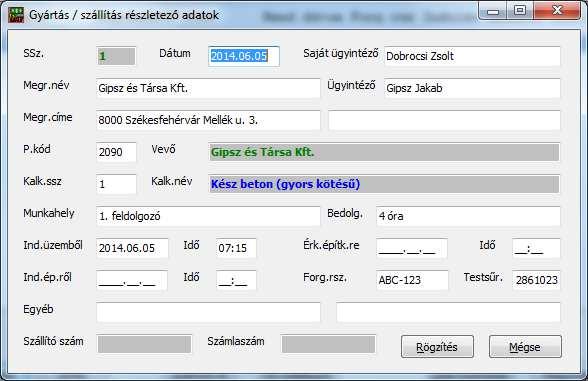Screen dimensions: 588x381
Task: Click the Kalk.ssz field showing 1
Action: click(116, 184)
